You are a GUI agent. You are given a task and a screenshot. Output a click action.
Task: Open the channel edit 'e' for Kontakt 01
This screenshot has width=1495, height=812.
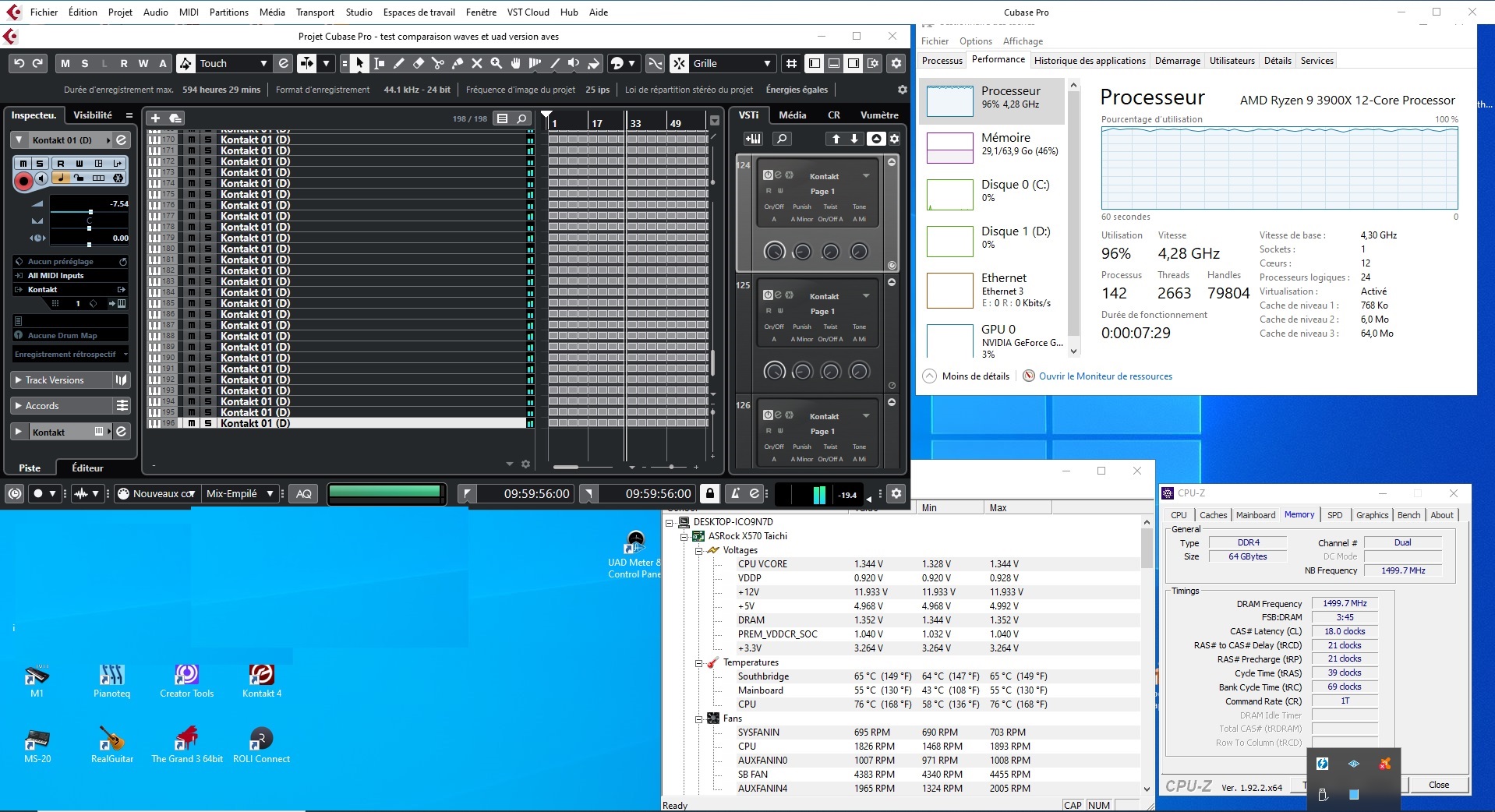122,140
